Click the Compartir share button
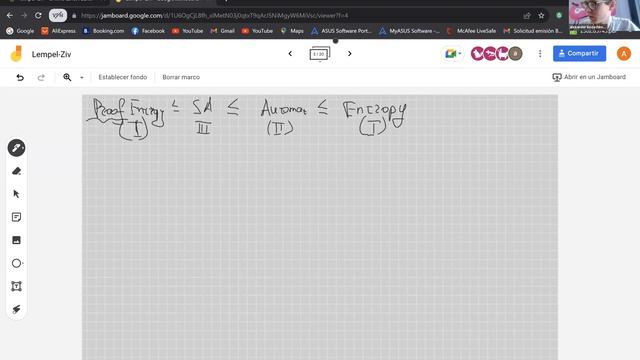 (x=579, y=53)
